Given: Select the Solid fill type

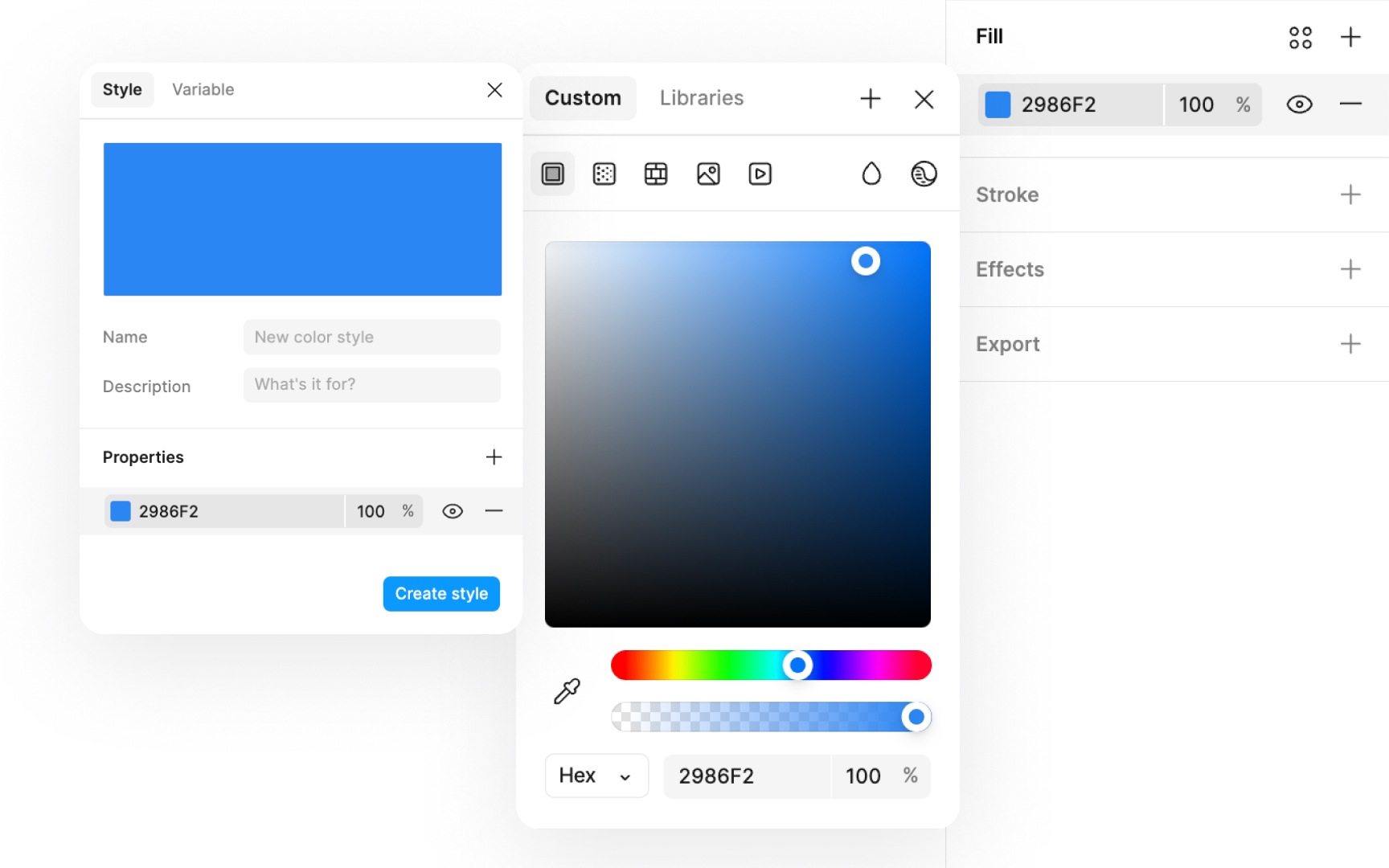Looking at the screenshot, I should click(552, 173).
